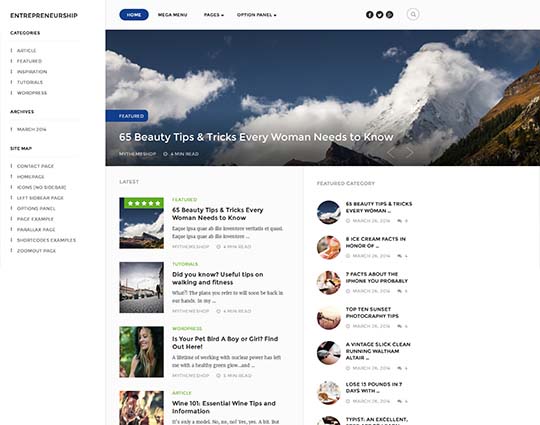The image size is (540, 425).
Task: Open the Twitter social icon
Action: pos(380,14)
